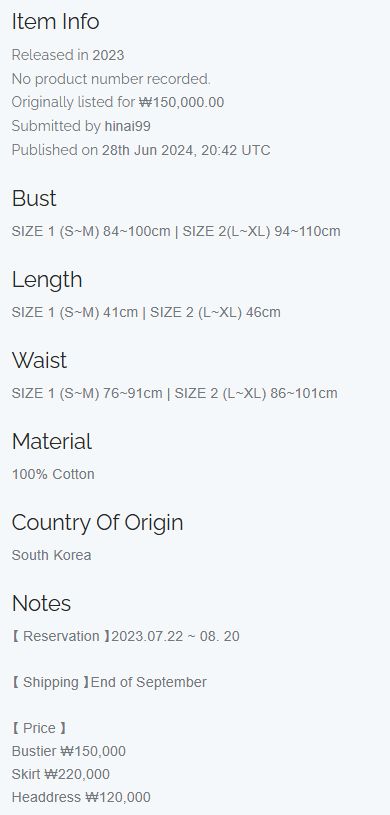Click the waist measurements 76~91cm line
The height and width of the screenshot is (815, 390).
(174, 393)
